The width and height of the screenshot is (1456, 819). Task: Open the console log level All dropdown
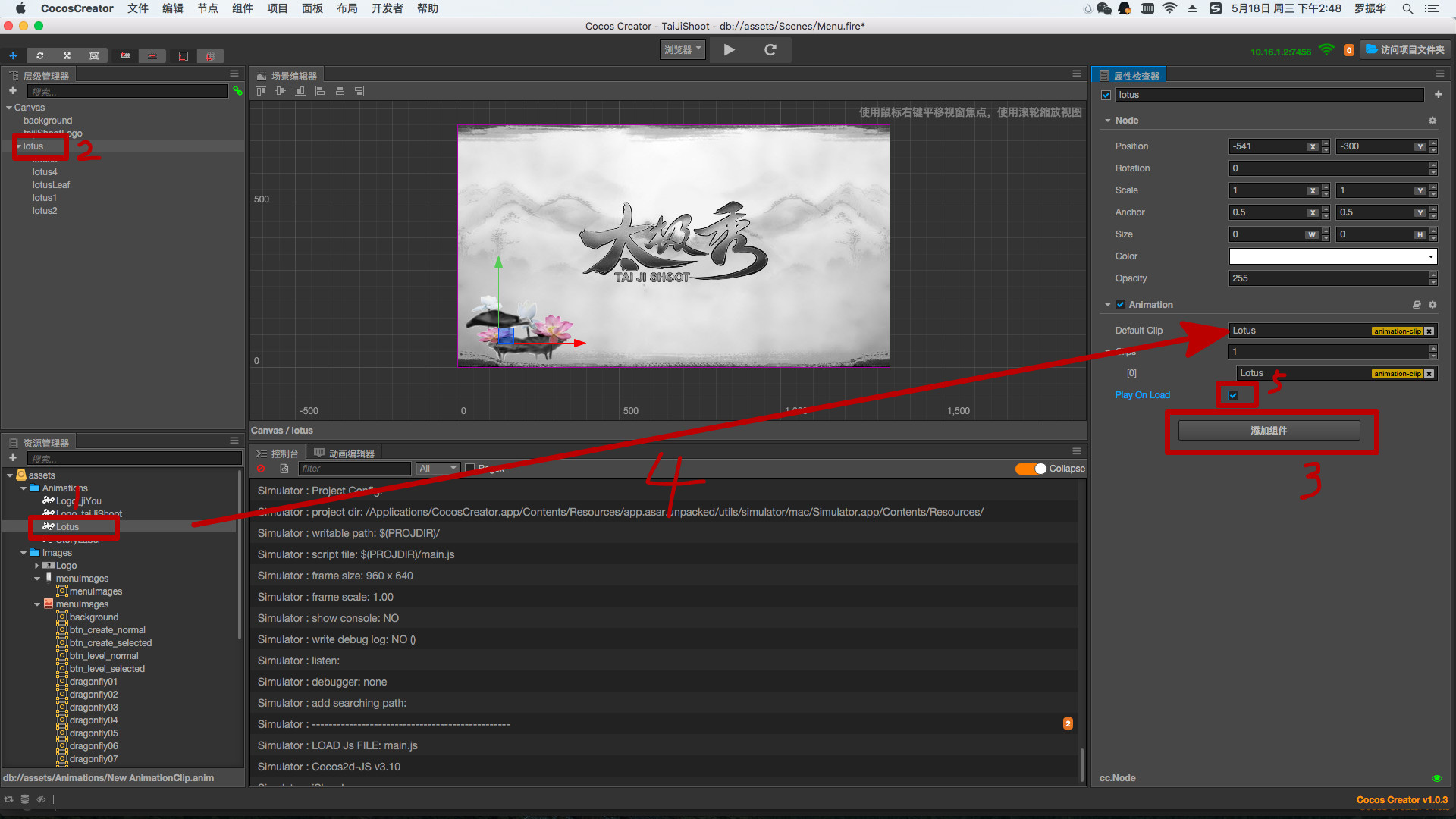pyautogui.click(x=438, y=469)
